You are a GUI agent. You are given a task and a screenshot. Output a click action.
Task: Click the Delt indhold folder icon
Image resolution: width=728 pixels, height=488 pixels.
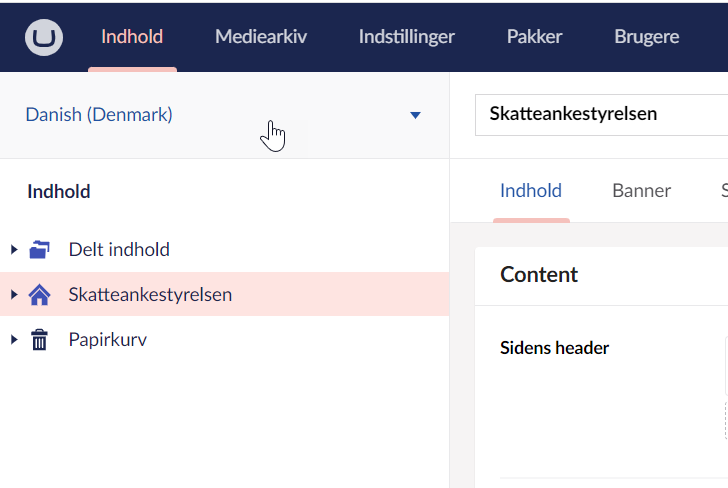pos(40,250)
